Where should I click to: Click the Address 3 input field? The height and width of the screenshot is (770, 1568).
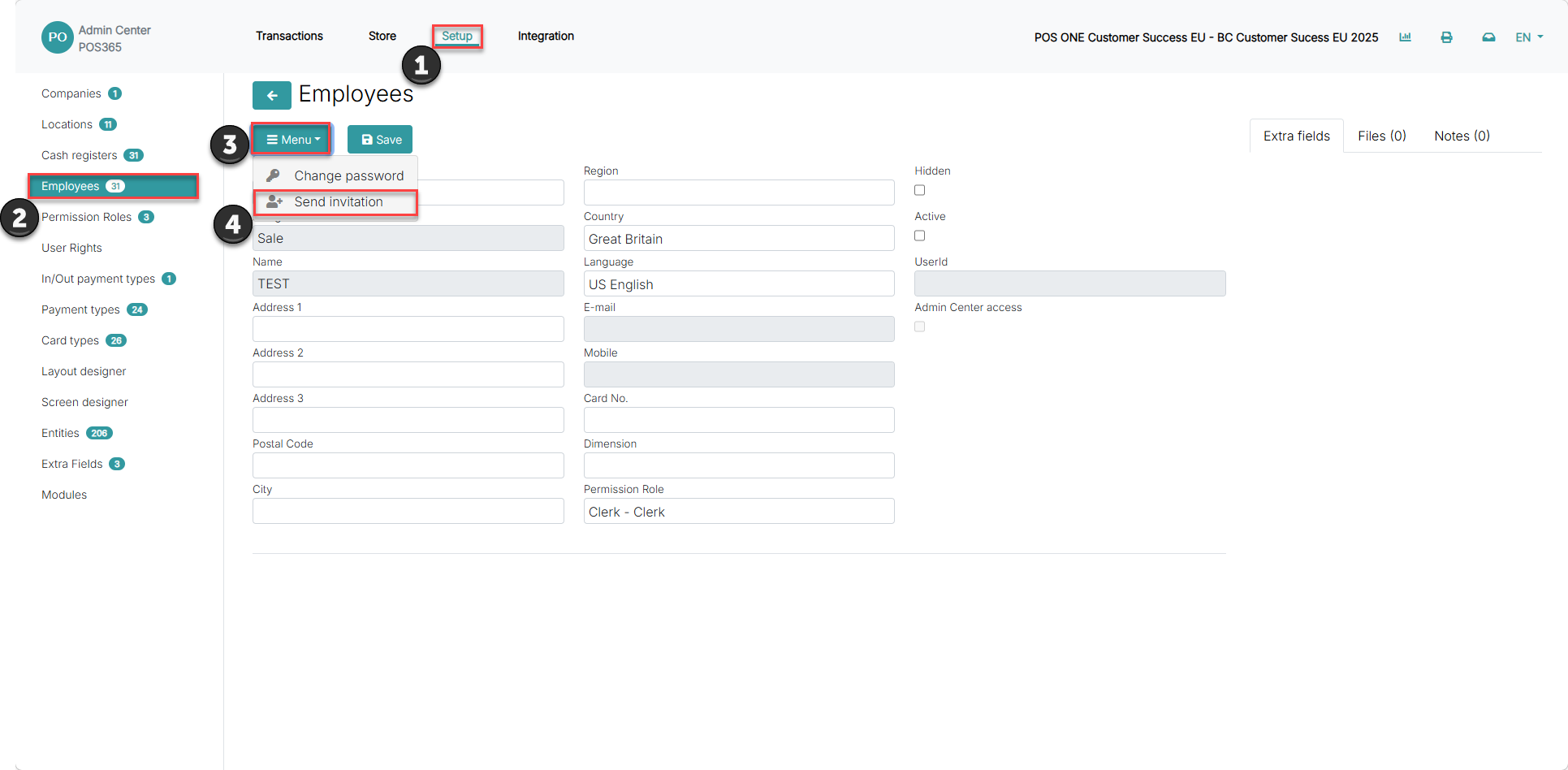(408, 420)
